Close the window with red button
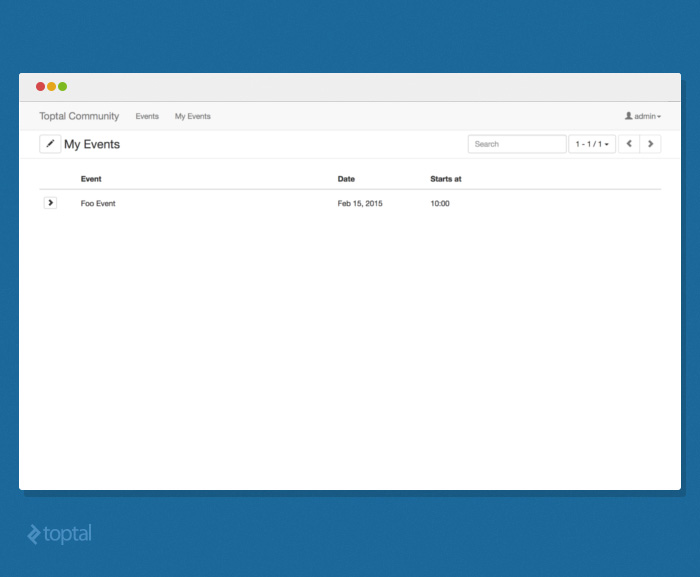The width and height of the screenshot is (700, 577). click(41, 87)
